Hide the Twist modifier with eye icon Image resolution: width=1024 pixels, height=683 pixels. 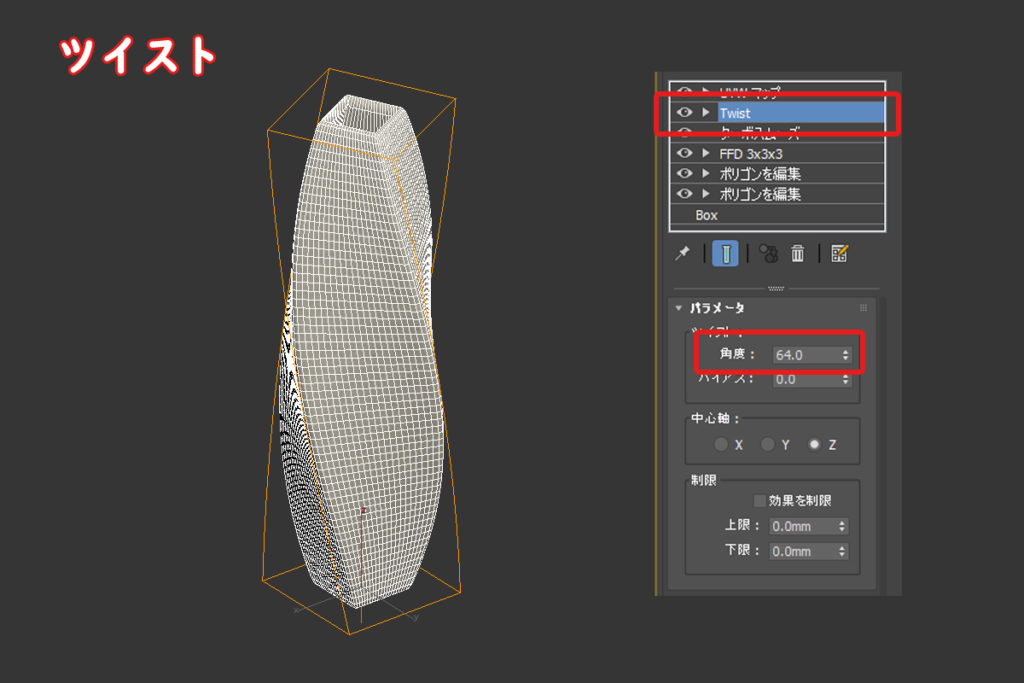(685, 113)
